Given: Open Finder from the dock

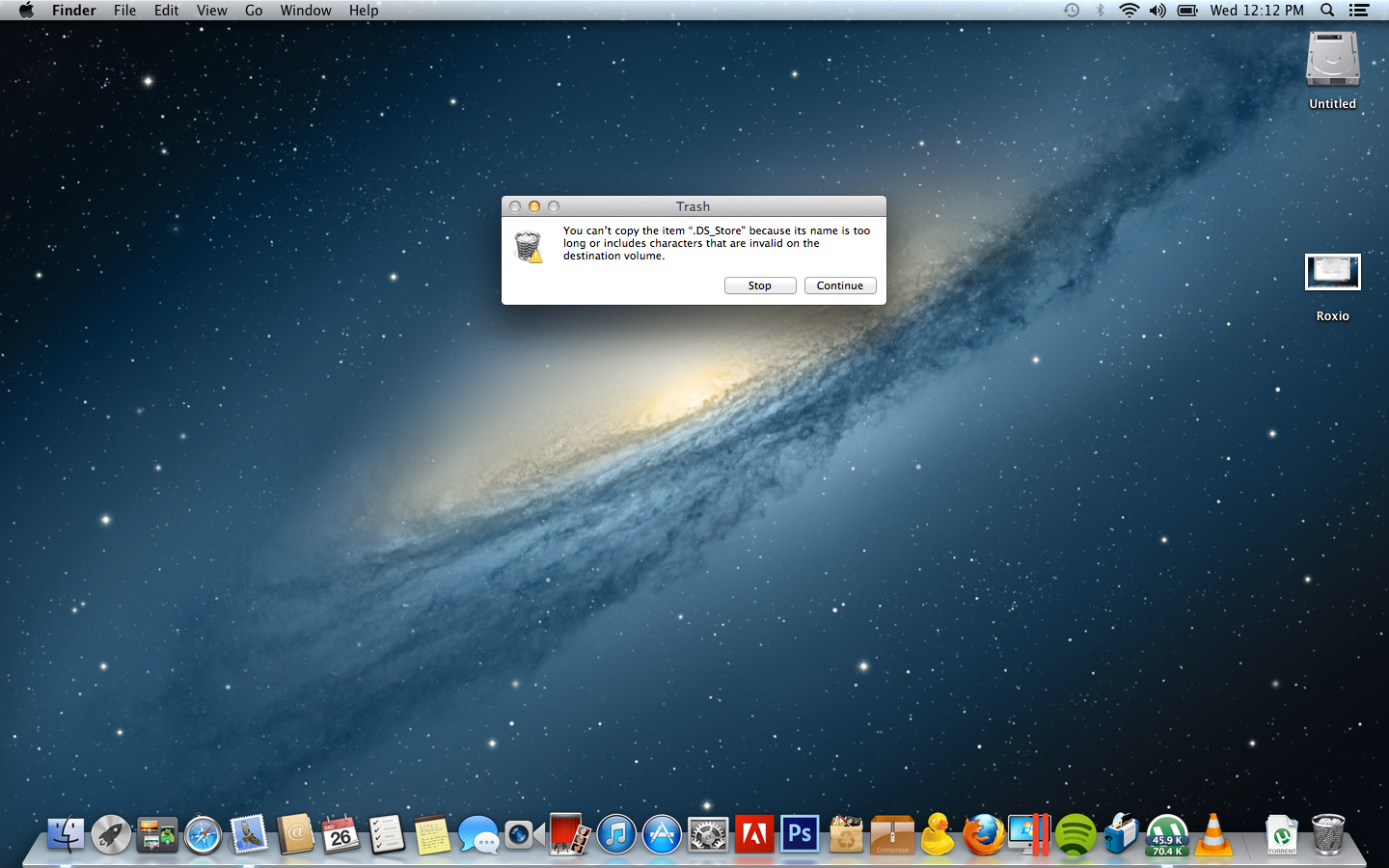Looking at the screenshot, I should pos(66,835).
